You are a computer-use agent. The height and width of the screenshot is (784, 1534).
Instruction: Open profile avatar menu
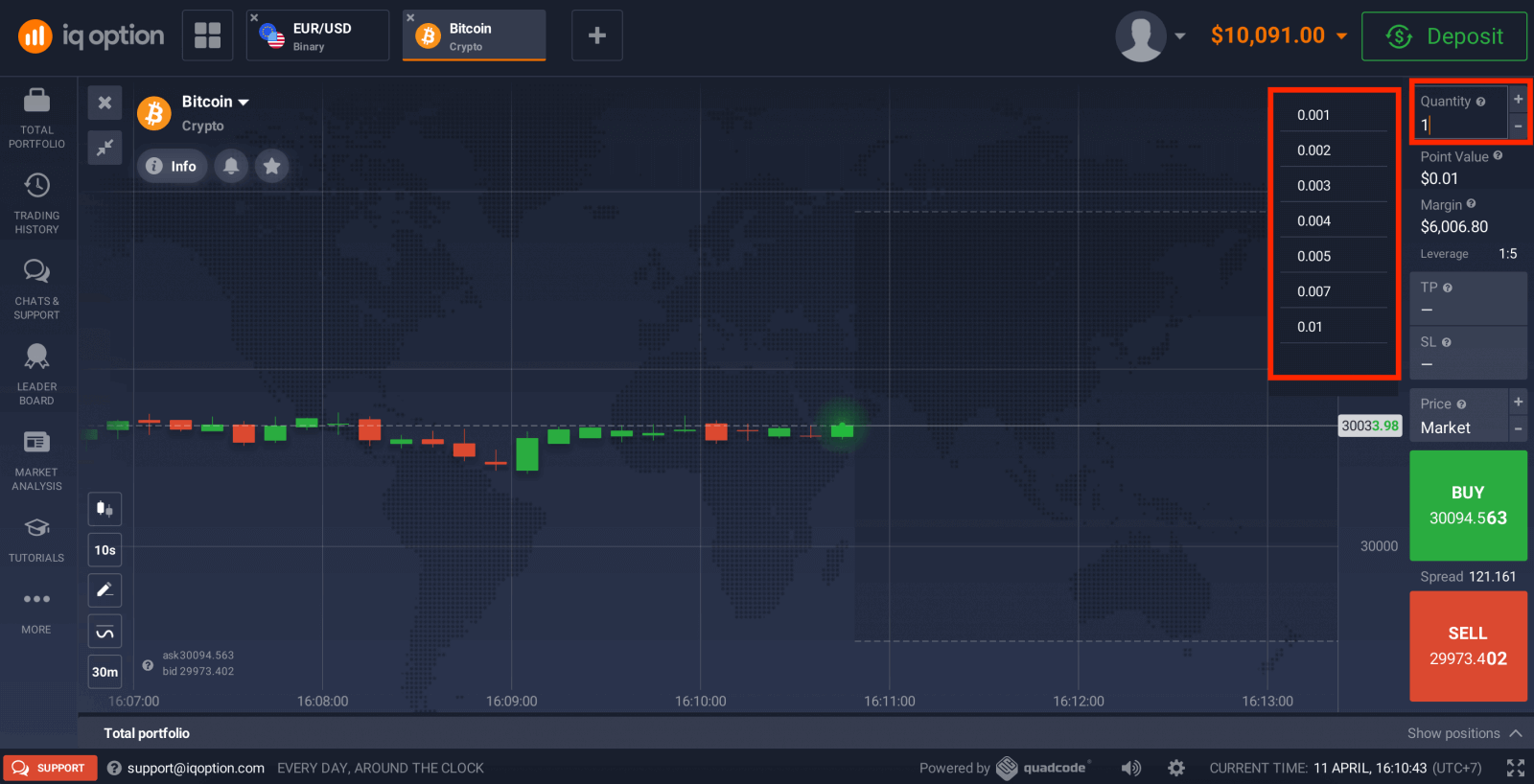click(x=1150, y=36)
